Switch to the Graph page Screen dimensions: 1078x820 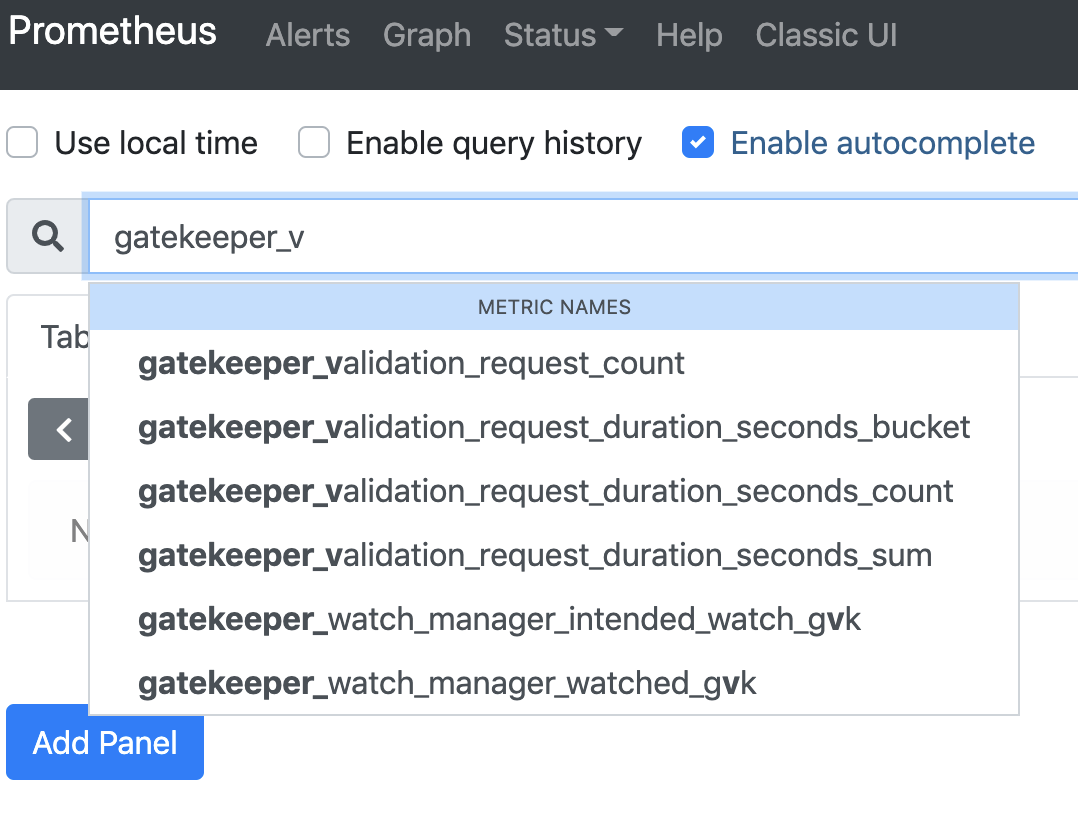point(427,35)
